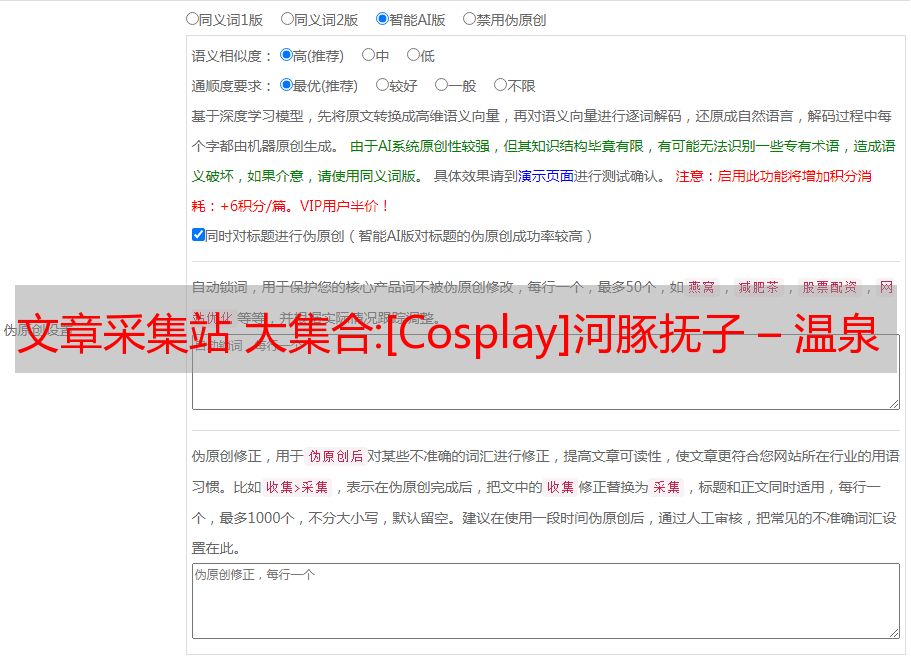Select the 同义词1版 radio option
The width and height of the screenshot is (911, 658).
tap(192, 19)
